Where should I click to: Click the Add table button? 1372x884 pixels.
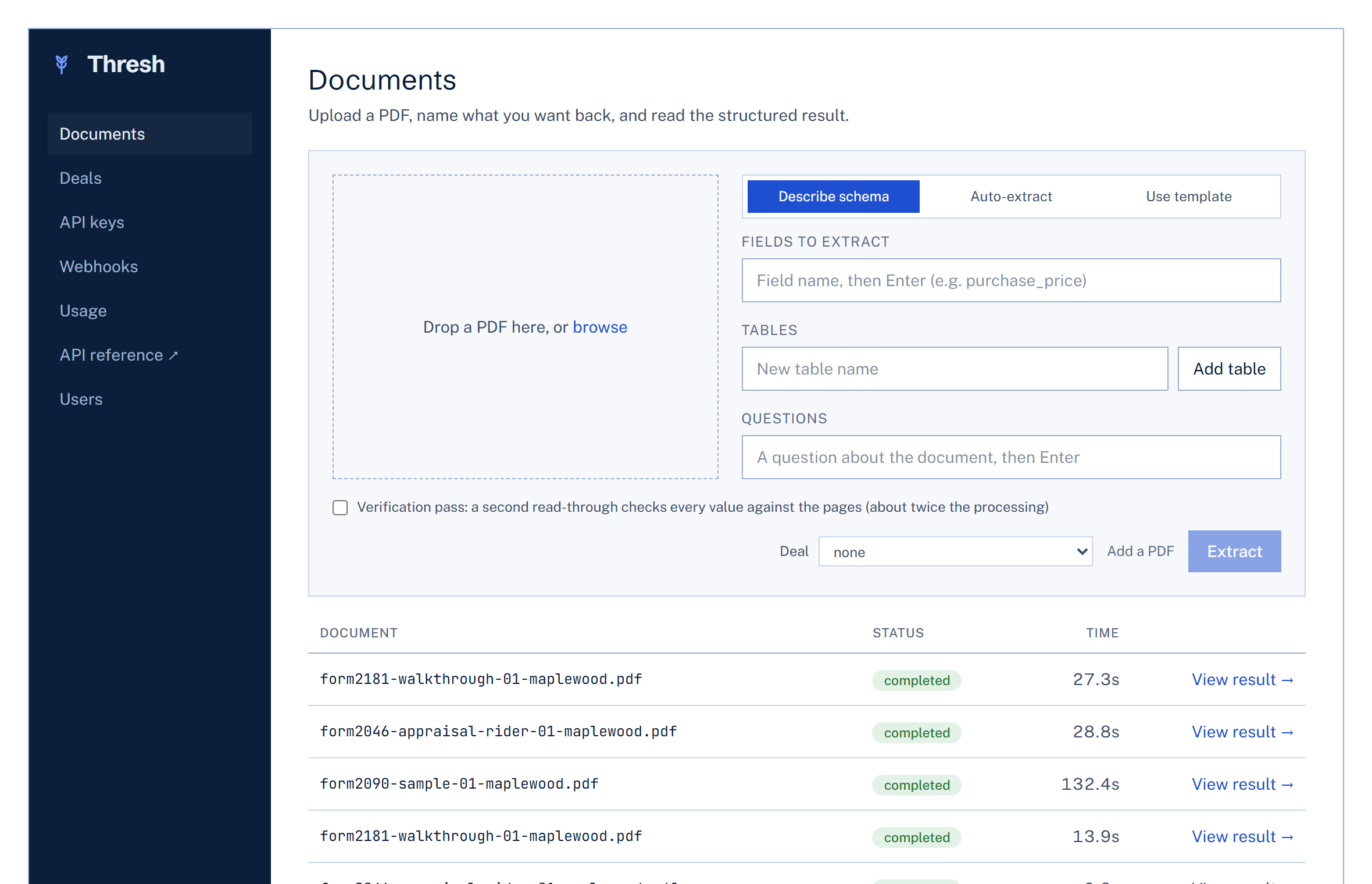tap(1229, 369)
